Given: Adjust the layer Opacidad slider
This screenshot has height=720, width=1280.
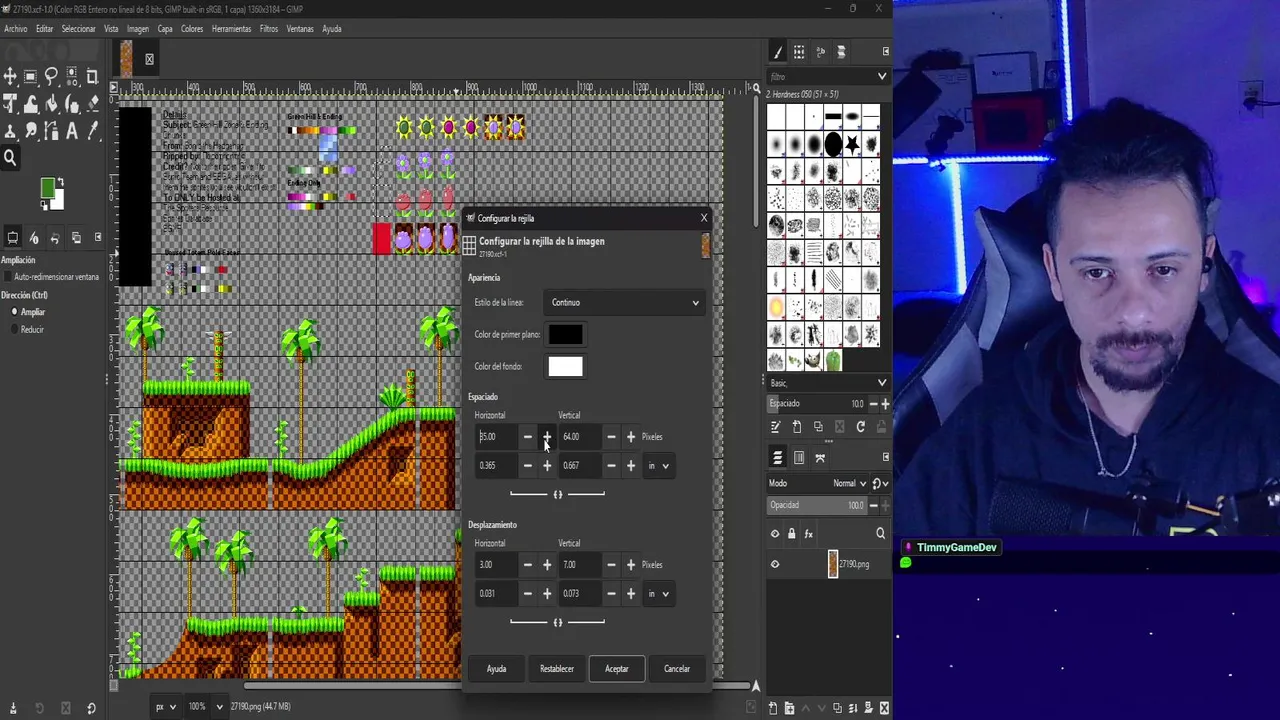Looking at the screenshot, I should coord(817,506).
